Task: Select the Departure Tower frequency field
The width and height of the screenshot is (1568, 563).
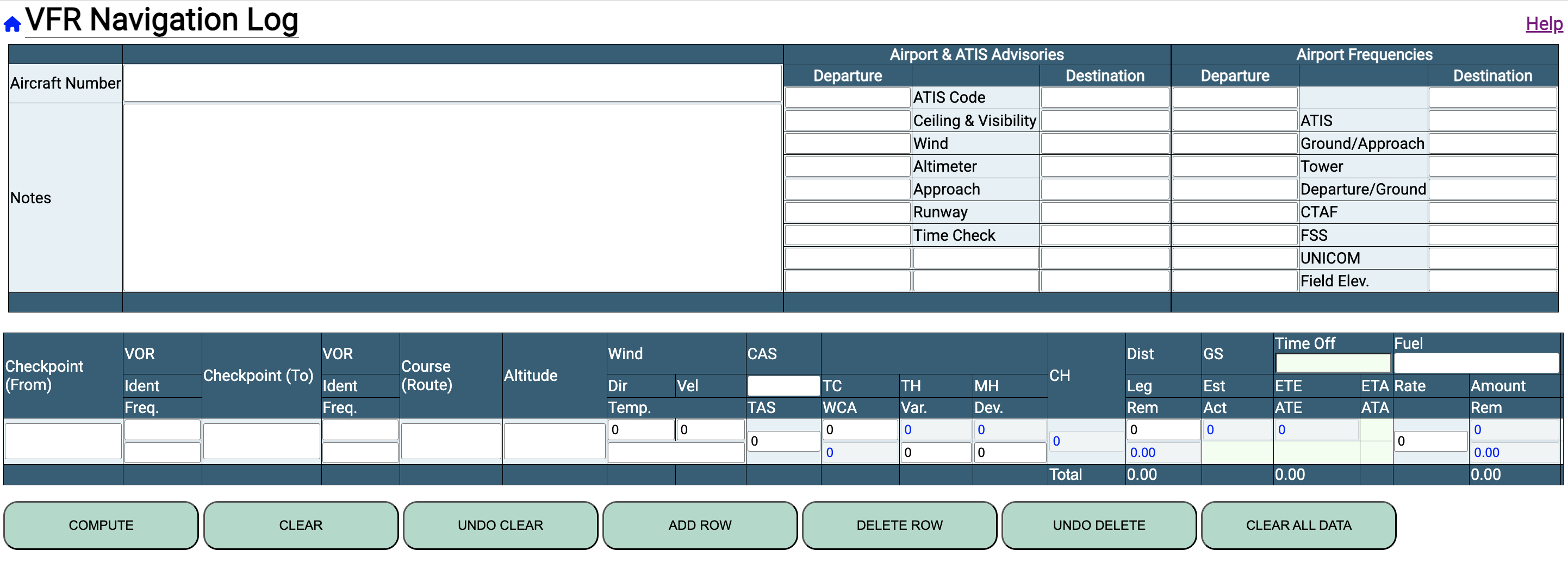Action: click(x=1234, y=166)
